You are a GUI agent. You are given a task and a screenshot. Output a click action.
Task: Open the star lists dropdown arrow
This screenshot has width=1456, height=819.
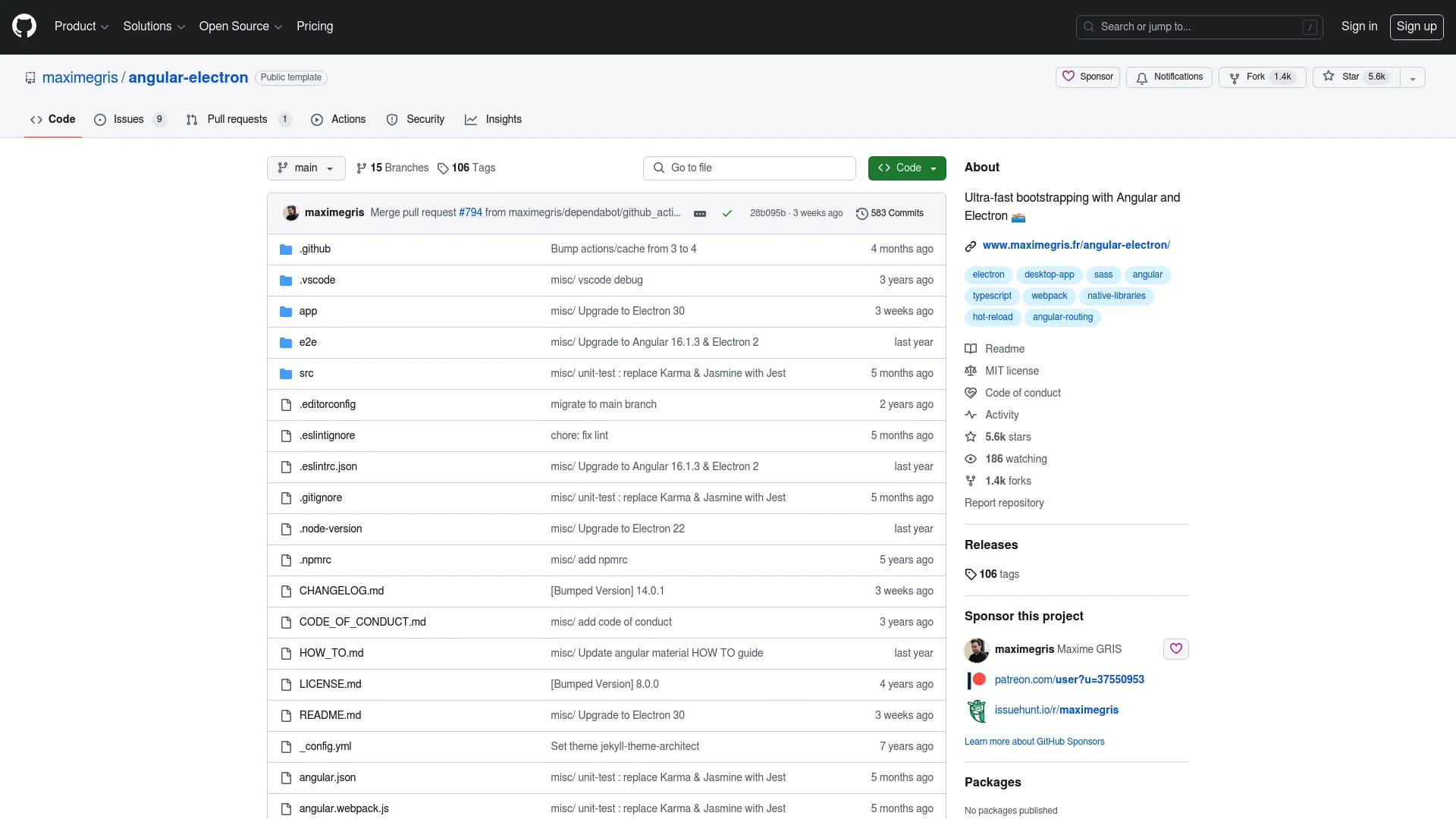pos(1413,77)
